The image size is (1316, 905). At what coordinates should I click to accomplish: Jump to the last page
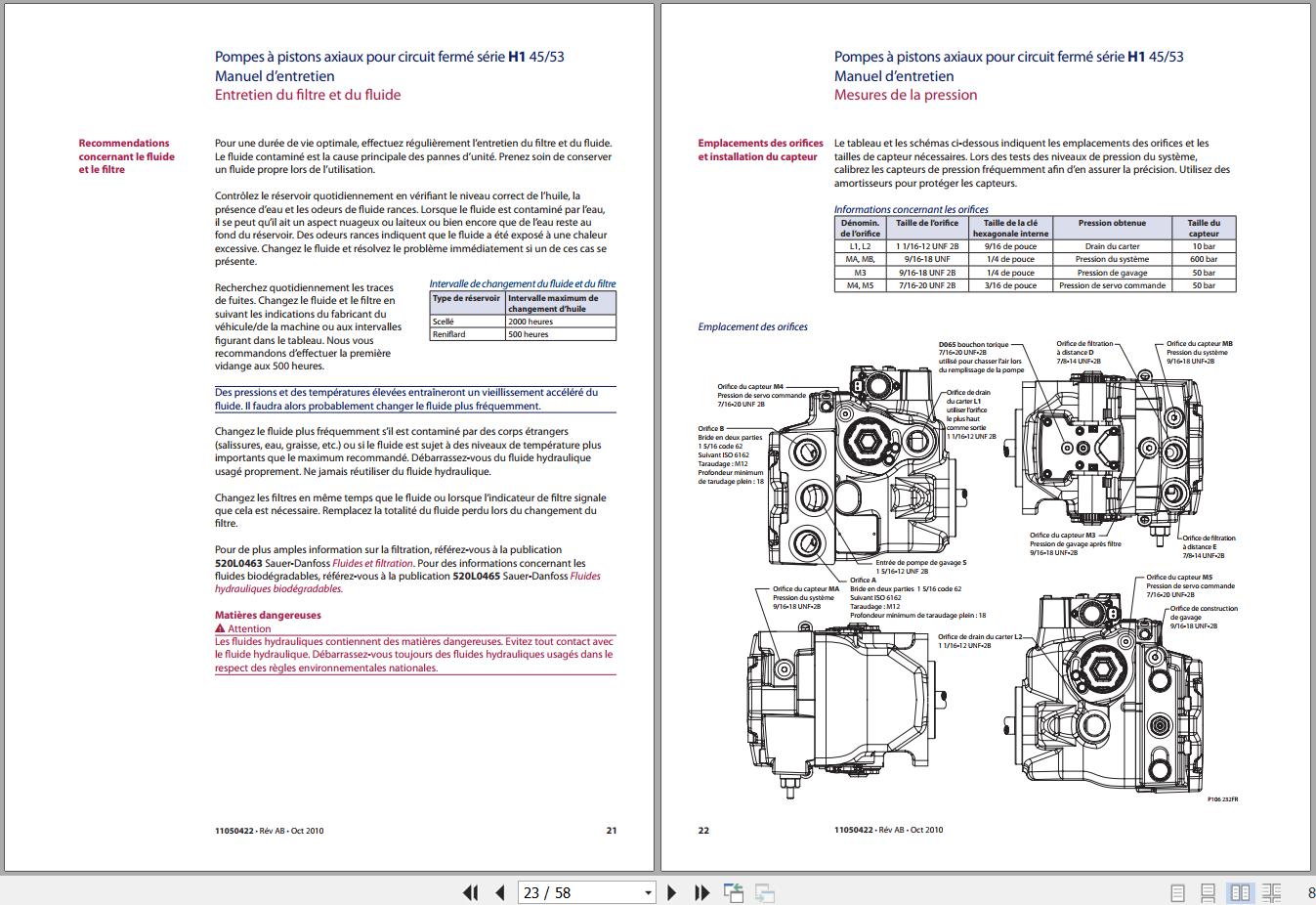tap(701, 892)
